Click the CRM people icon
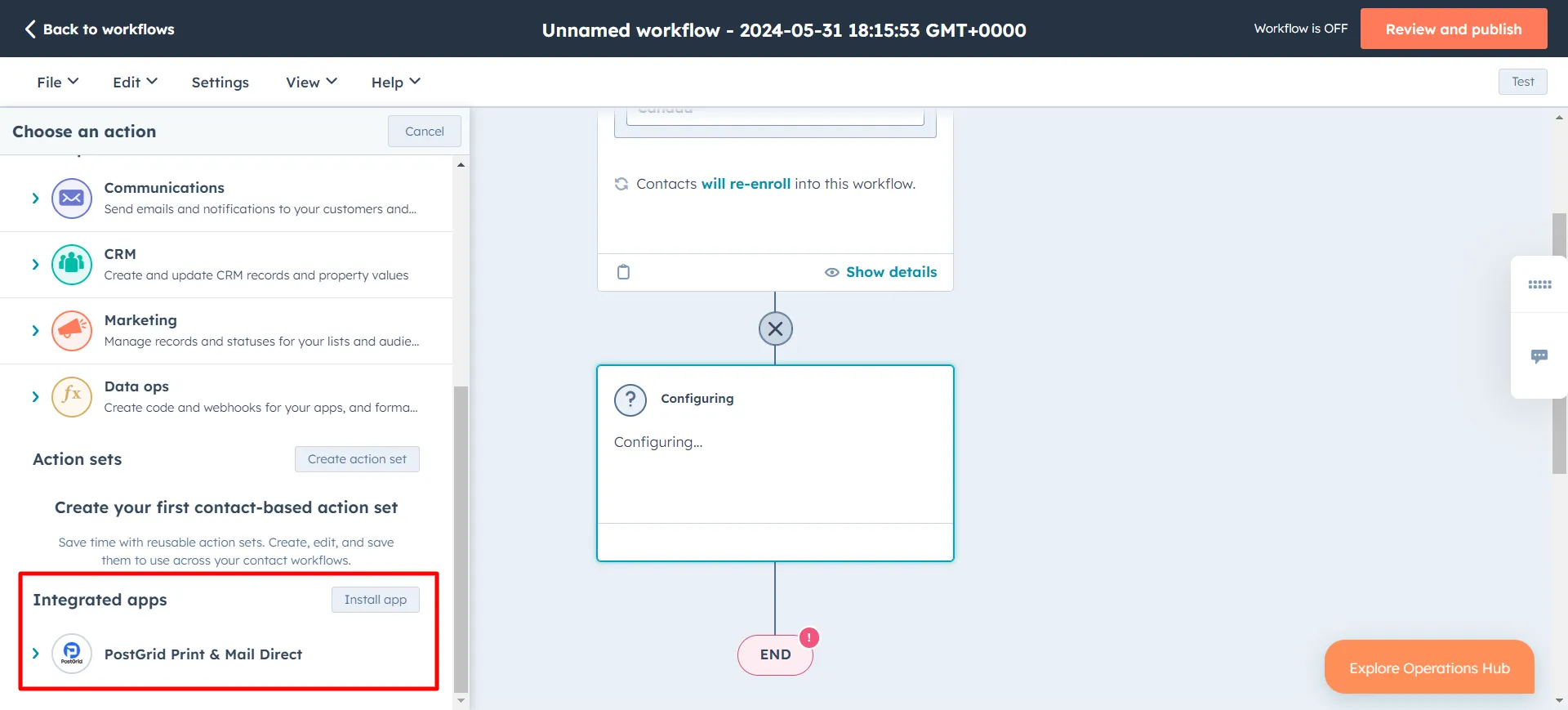The width and height of the screenshot is (1568, 710). [x=72, y=264]
